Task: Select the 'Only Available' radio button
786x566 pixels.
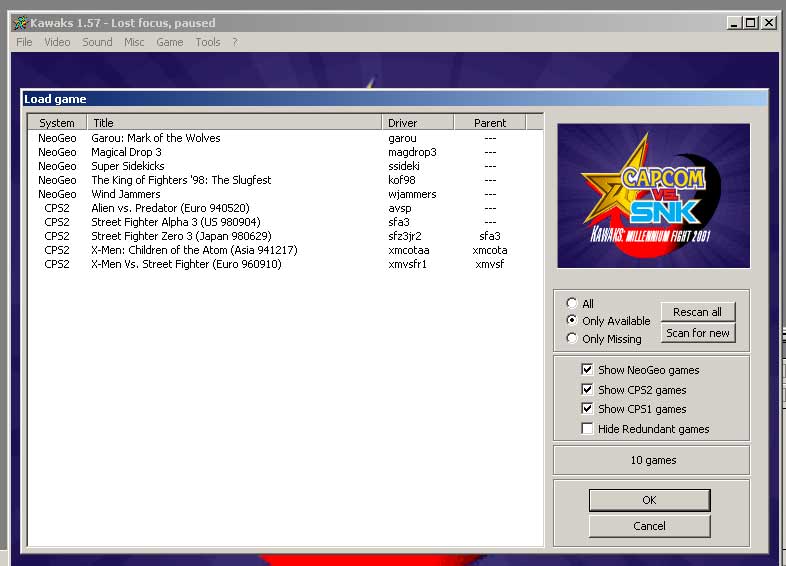Action: (572, 321)
